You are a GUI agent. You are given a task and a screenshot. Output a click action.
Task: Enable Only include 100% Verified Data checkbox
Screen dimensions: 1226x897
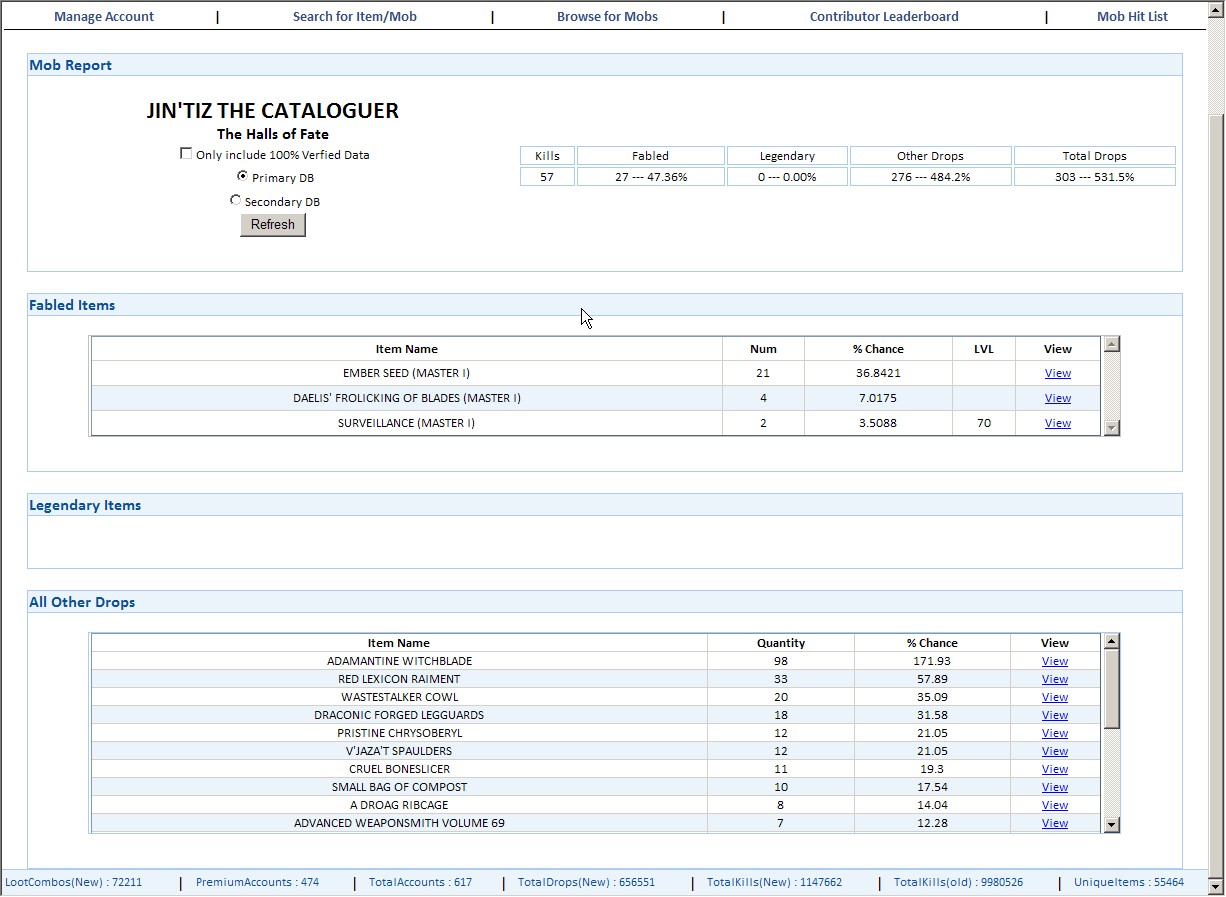pos(186,154)
